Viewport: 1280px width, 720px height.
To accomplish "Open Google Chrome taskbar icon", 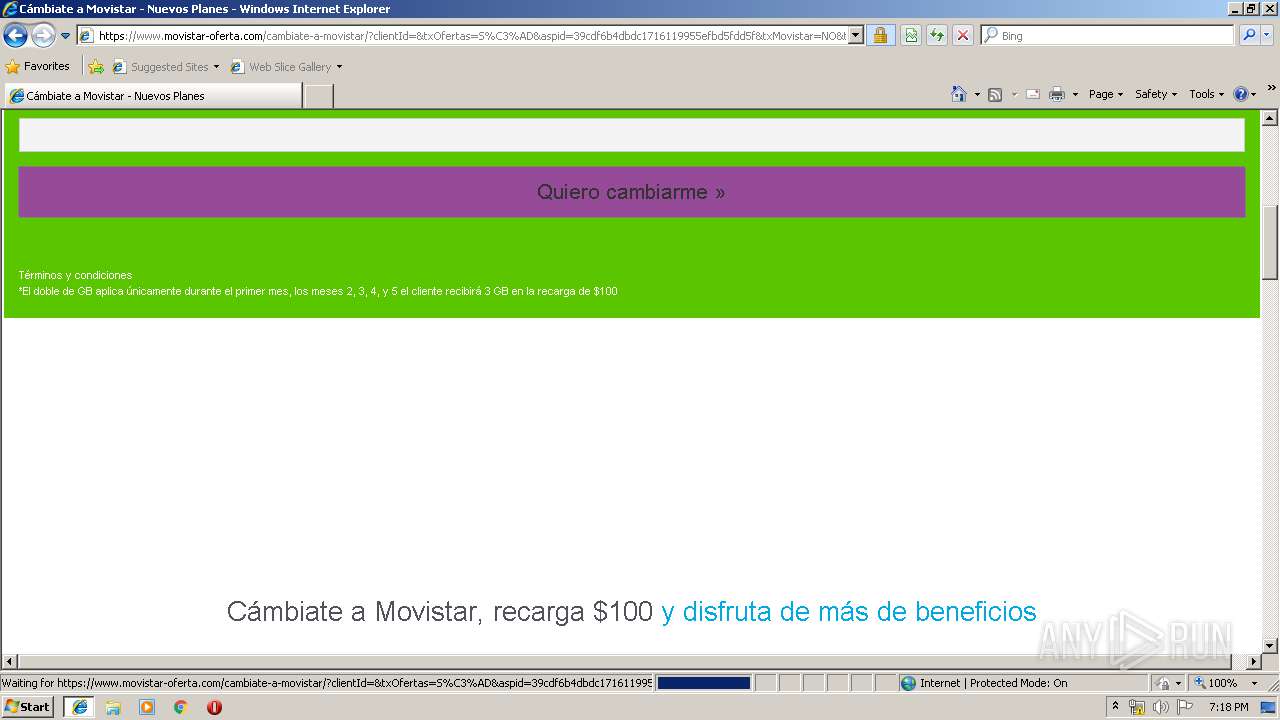I will point(181,707).
